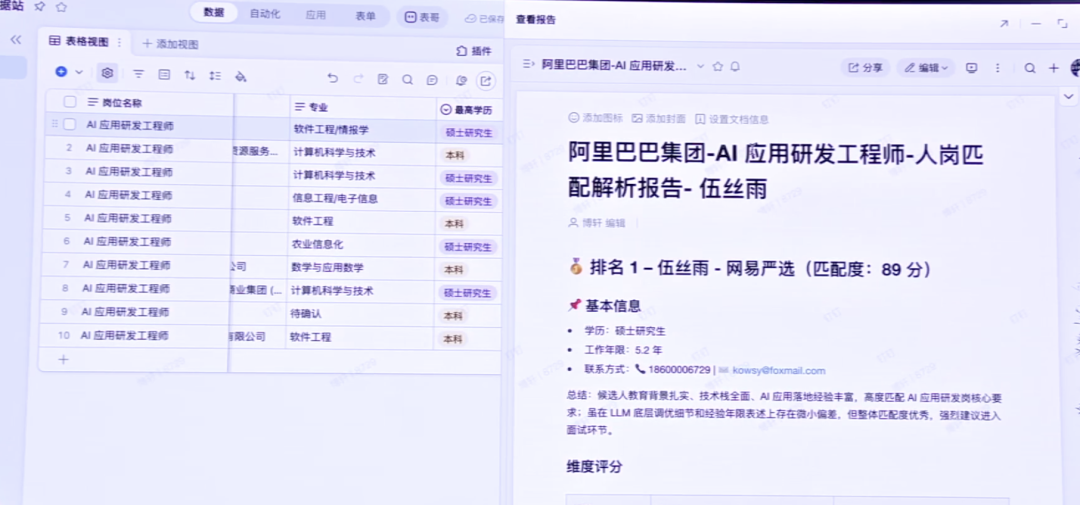Expand the chevron next to document title
Viewport: 1080px width, 505px height.
(x=699, y=67)
